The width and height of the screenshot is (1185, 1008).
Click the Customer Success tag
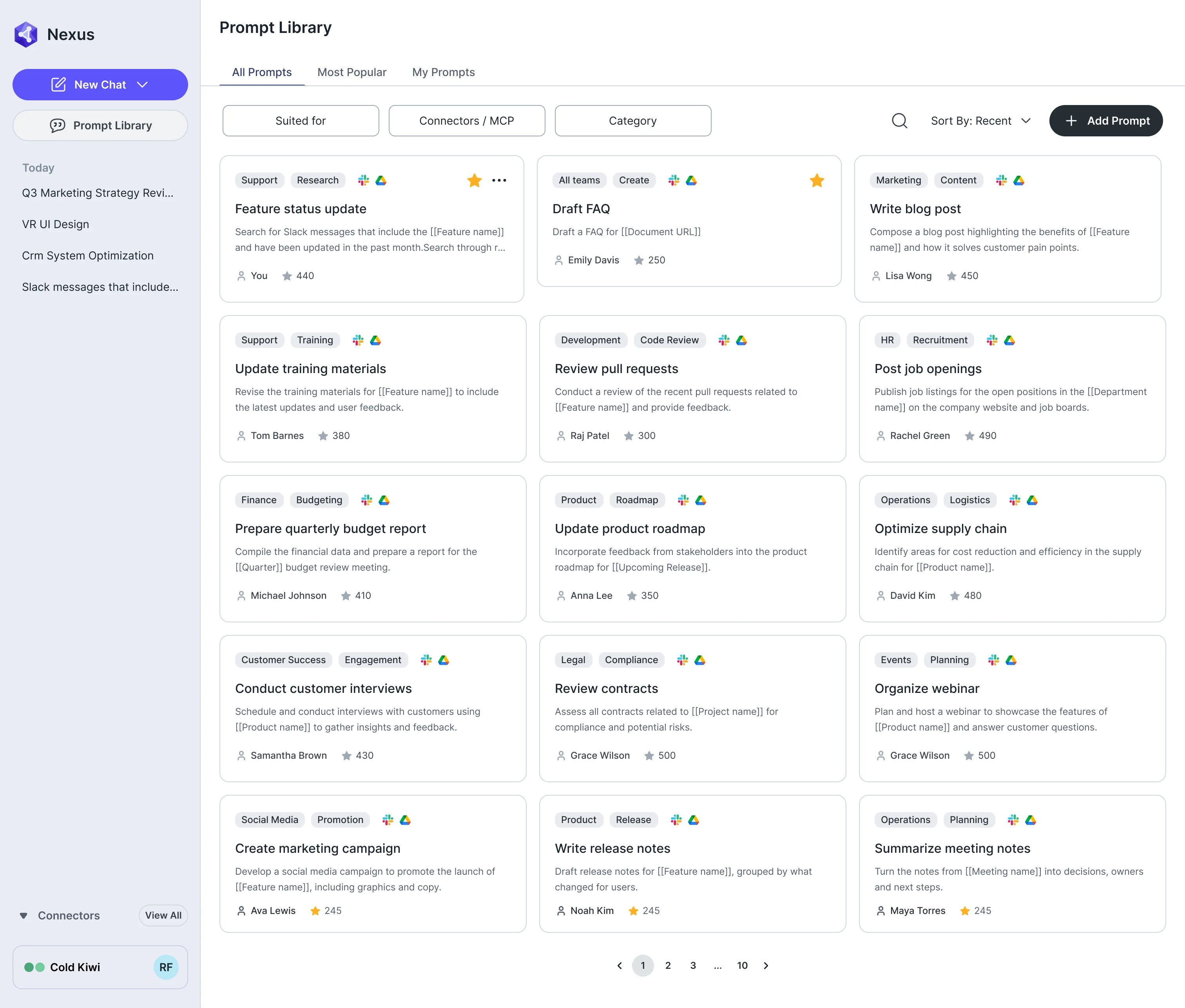tap(283, 661)
